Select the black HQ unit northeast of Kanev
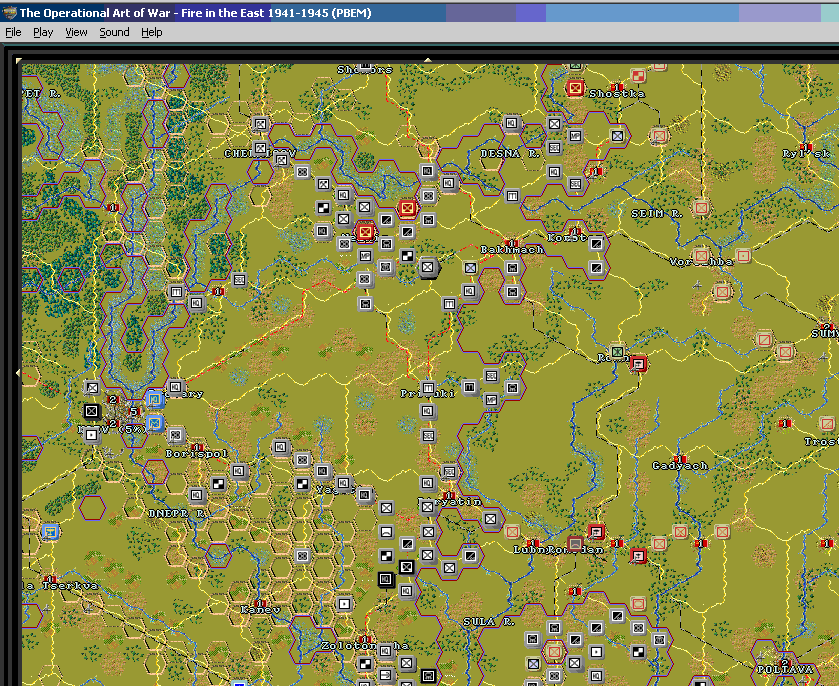840x686 pixels. click(386, 579)
